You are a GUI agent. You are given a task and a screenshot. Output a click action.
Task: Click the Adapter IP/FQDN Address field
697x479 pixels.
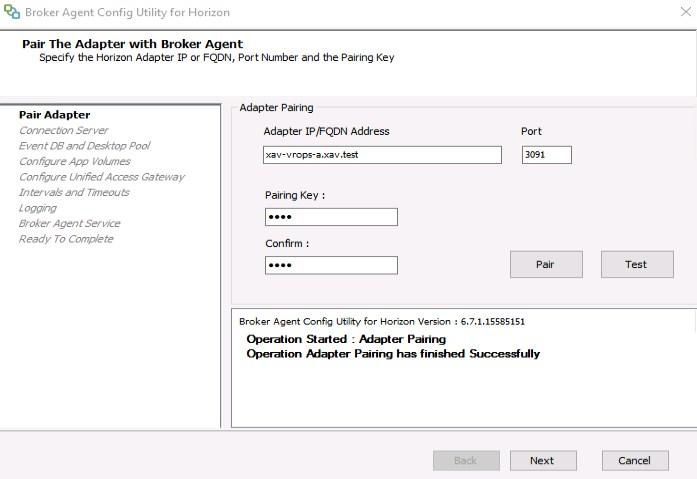pyautogui.click(x=382, y=155)
